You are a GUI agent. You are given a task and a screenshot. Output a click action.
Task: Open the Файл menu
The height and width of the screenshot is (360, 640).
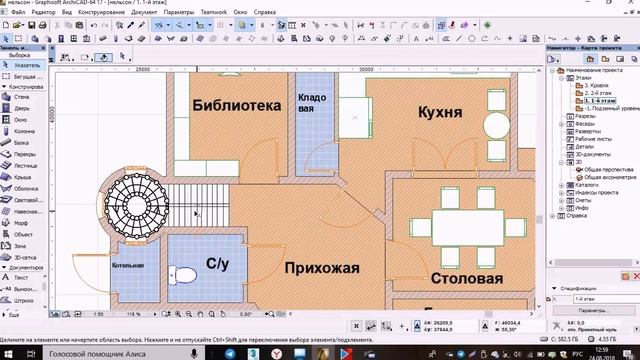pos(18,12)
